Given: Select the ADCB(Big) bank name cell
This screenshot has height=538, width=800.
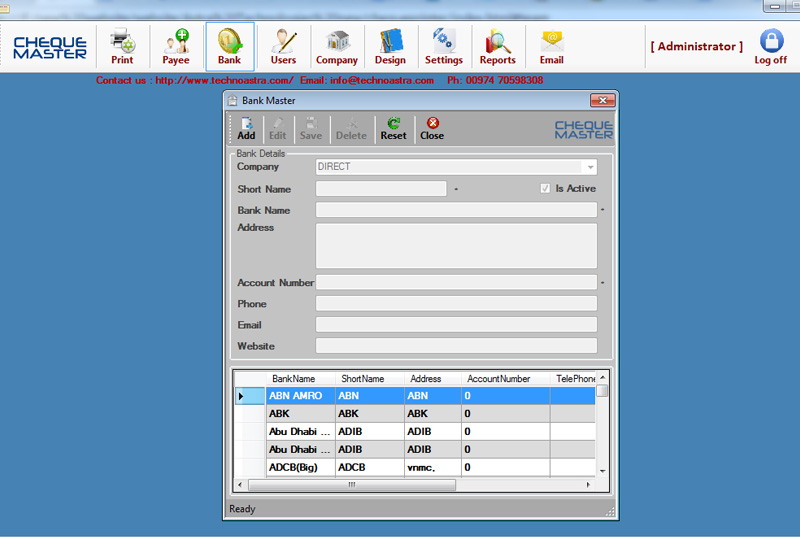Looking at the screenshot, I should 301,467.
